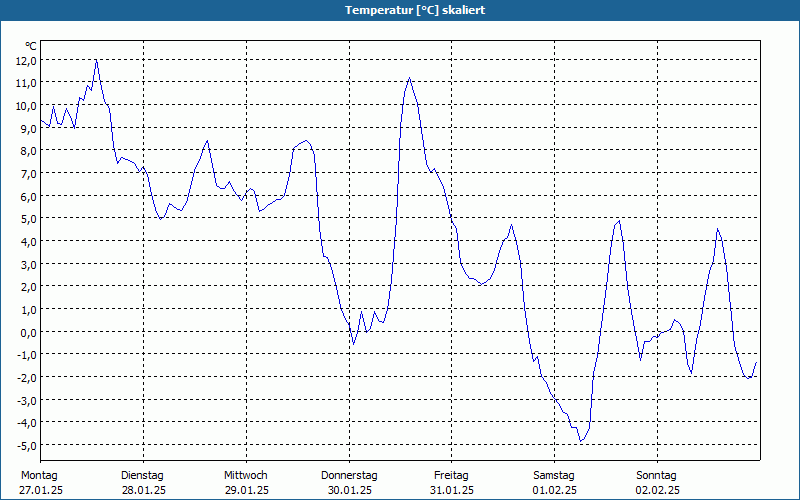Click the °C unit label
The height and width of the screenshot is (500, 800).
[x=31, y=46]
